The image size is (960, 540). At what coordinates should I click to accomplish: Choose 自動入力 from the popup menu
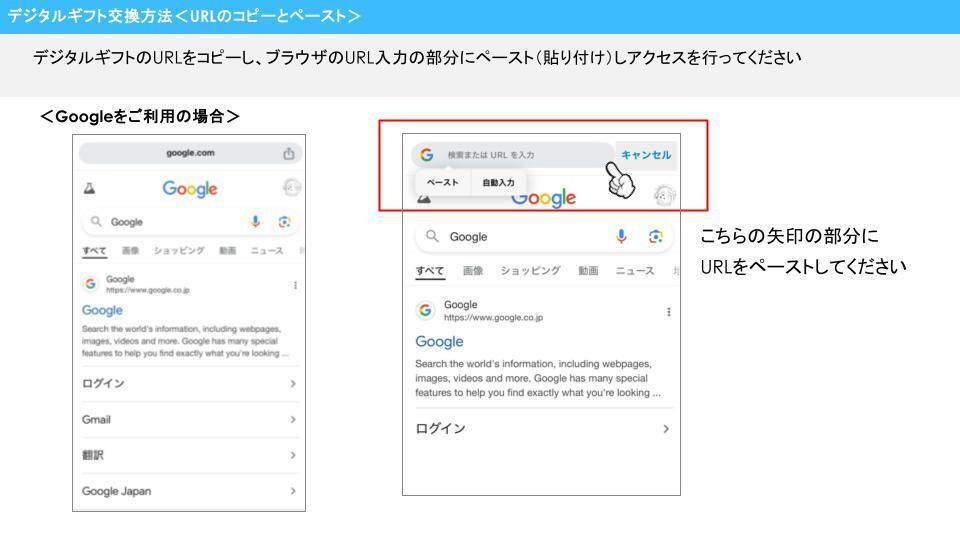(x=498, y=182)
